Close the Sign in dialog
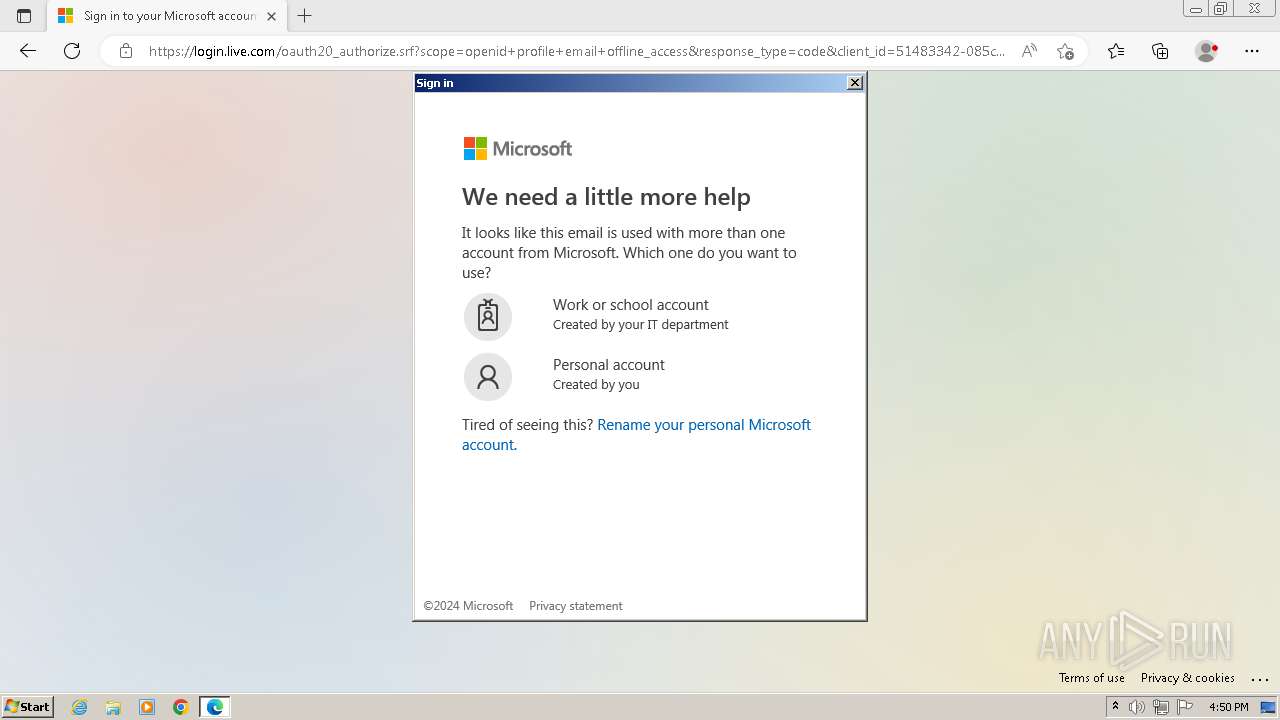 coord(855,83)
